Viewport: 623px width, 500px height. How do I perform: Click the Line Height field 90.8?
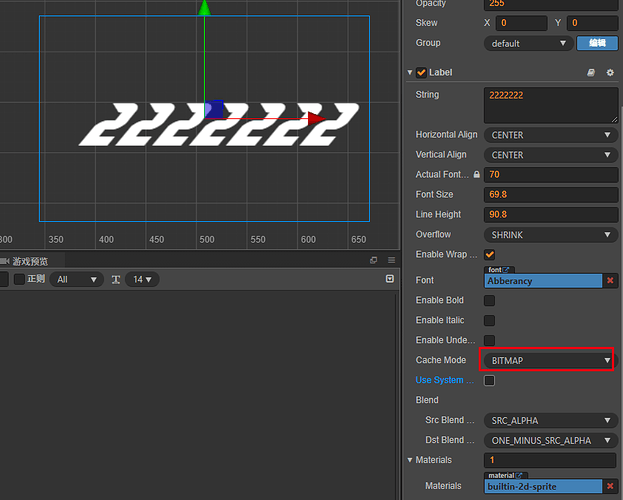tap(551, 215)
